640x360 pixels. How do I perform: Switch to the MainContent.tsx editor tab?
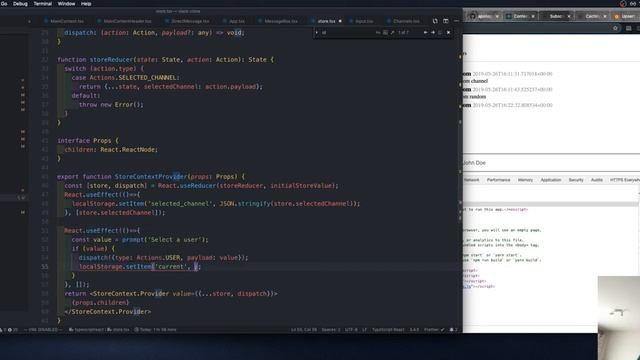point(64,21)
